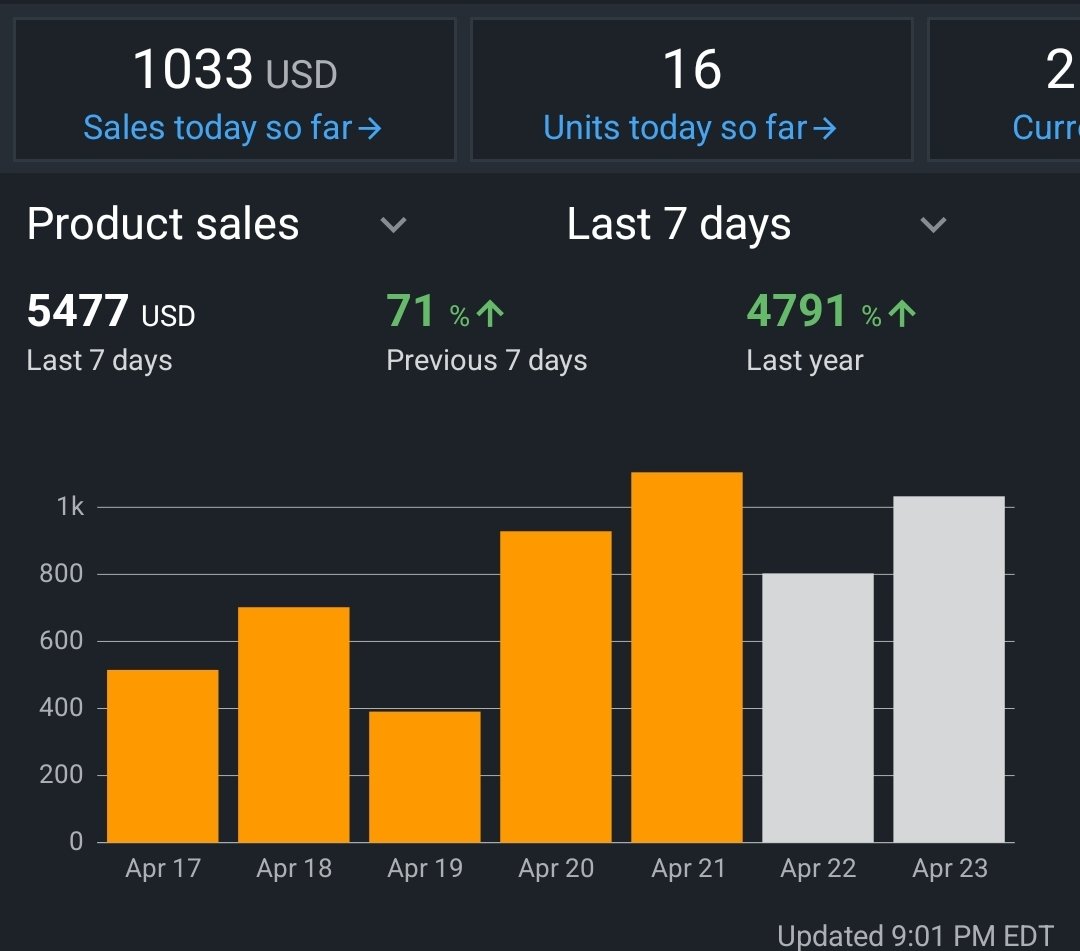
Task: Click the 800 y-axis label
Action: pyautogui.click(x=61, y=573)
